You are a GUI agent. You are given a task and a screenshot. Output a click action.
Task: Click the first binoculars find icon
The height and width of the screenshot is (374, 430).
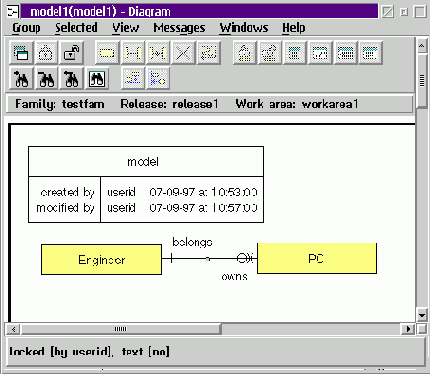pyautogui.click(x=21, y=79)
